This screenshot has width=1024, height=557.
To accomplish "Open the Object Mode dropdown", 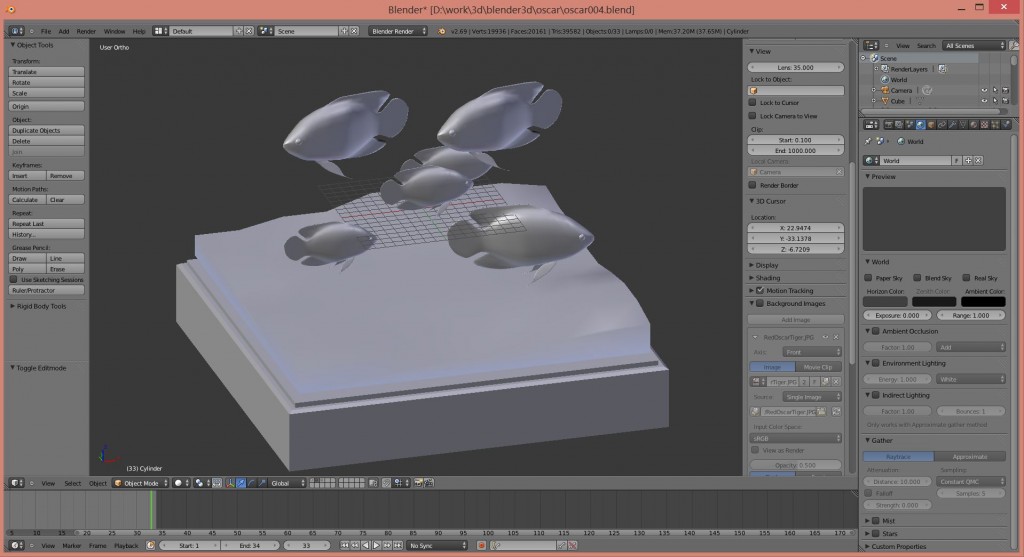I will [x=140, y=483].
